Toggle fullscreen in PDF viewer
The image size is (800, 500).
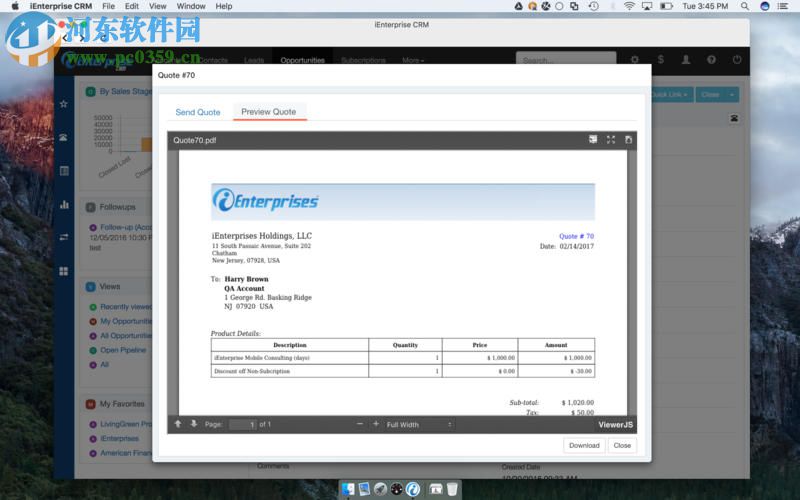pos(611,140)
